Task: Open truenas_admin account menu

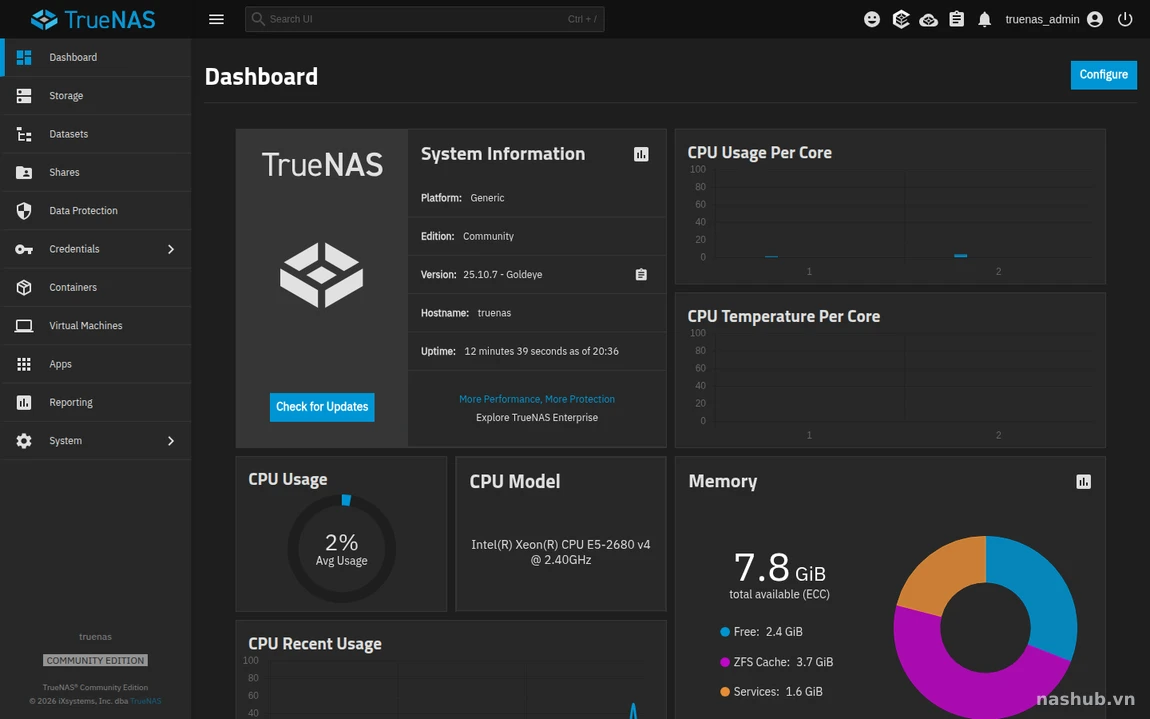Action: click(x=1054, y=19)
